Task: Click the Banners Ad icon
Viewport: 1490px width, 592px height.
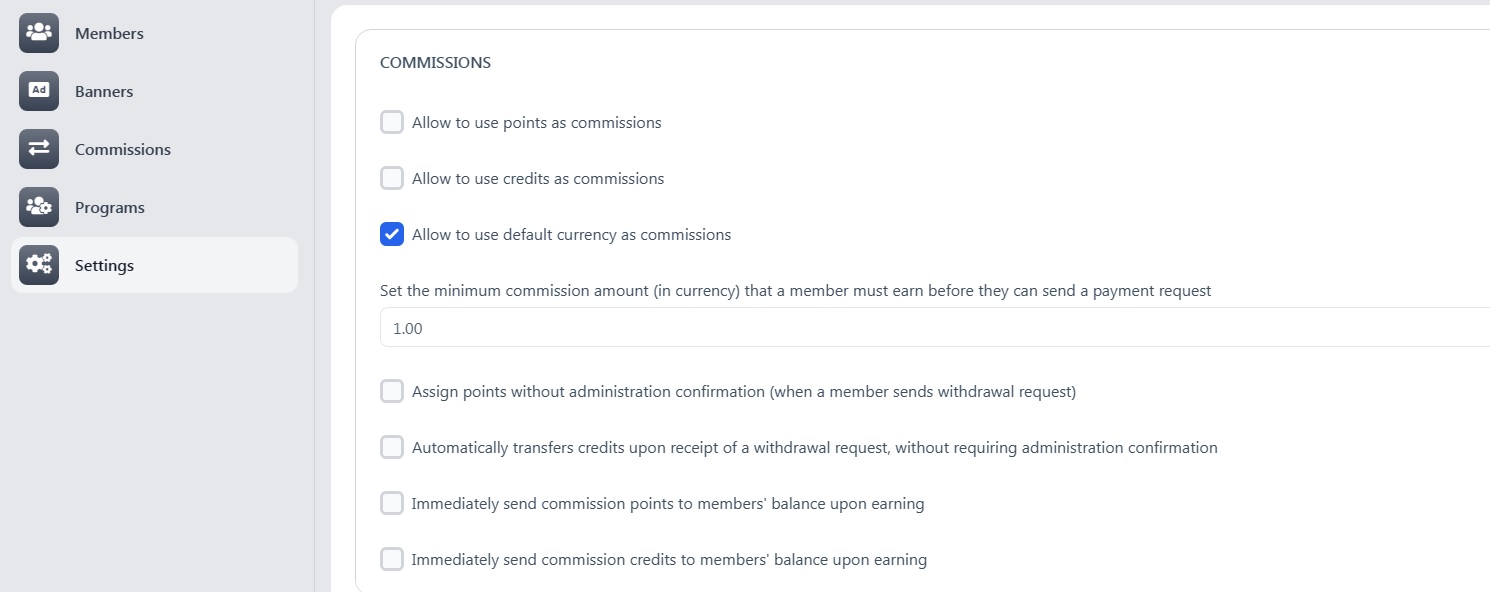Action: point(39,91)
